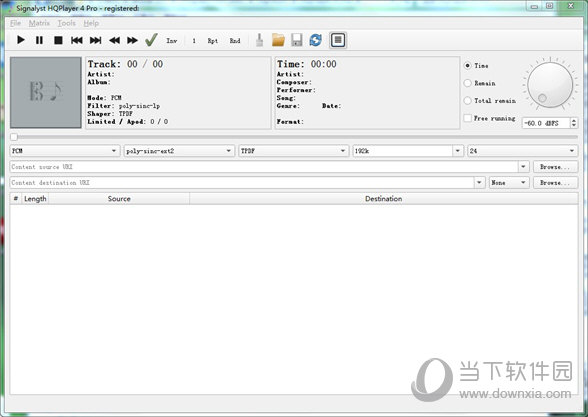Browse for content destination
The width and height of the screenshot is (588, 417).
pyautogui.click(x=555, y=183)
